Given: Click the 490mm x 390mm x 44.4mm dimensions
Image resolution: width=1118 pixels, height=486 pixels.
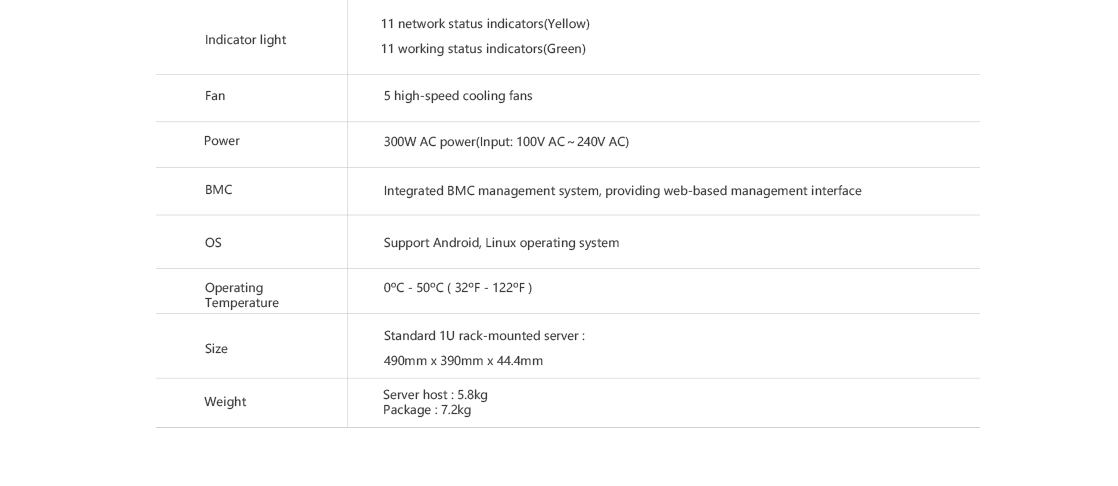Looking at the screenshot, I should [463, 361].
